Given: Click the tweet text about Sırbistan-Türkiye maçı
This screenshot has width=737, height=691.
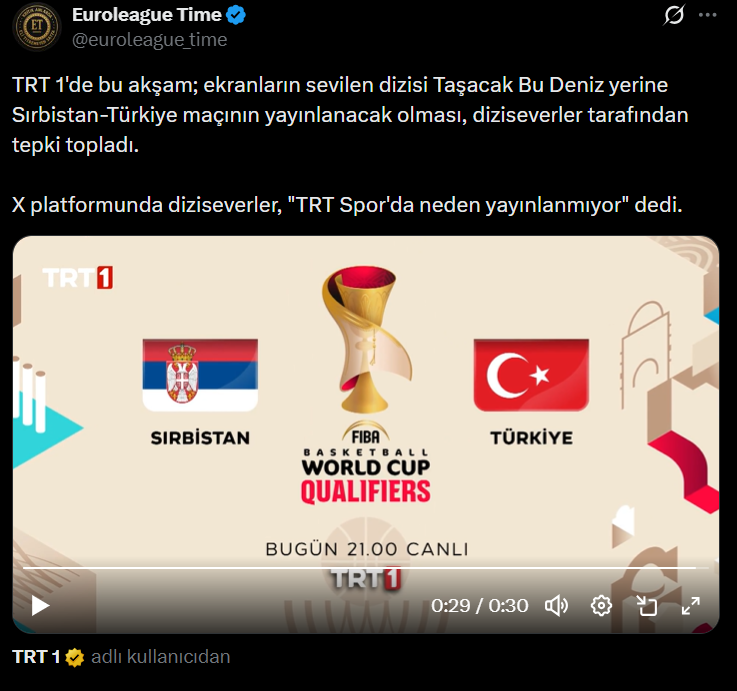Looking at the screenshot, I should point(350,115).
